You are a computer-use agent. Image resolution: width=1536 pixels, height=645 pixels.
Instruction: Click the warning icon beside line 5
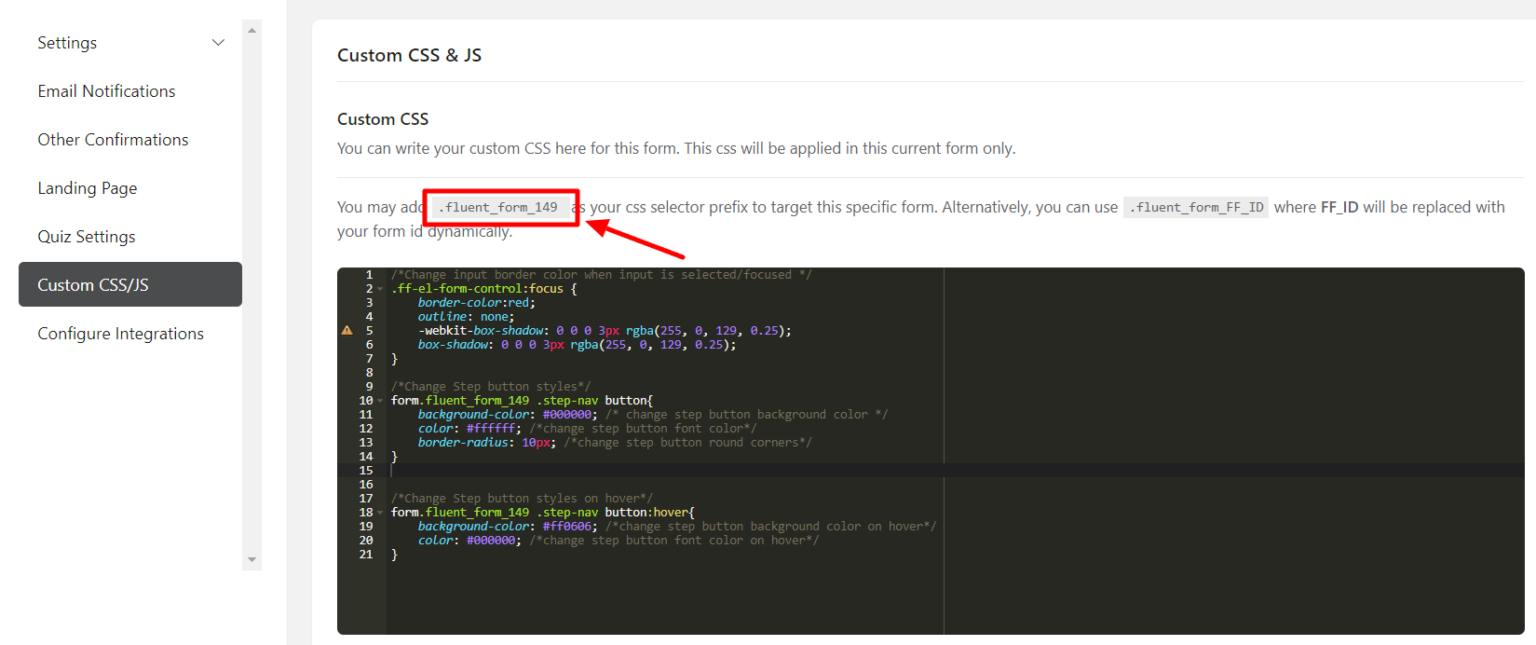click(x=347, y=330)
